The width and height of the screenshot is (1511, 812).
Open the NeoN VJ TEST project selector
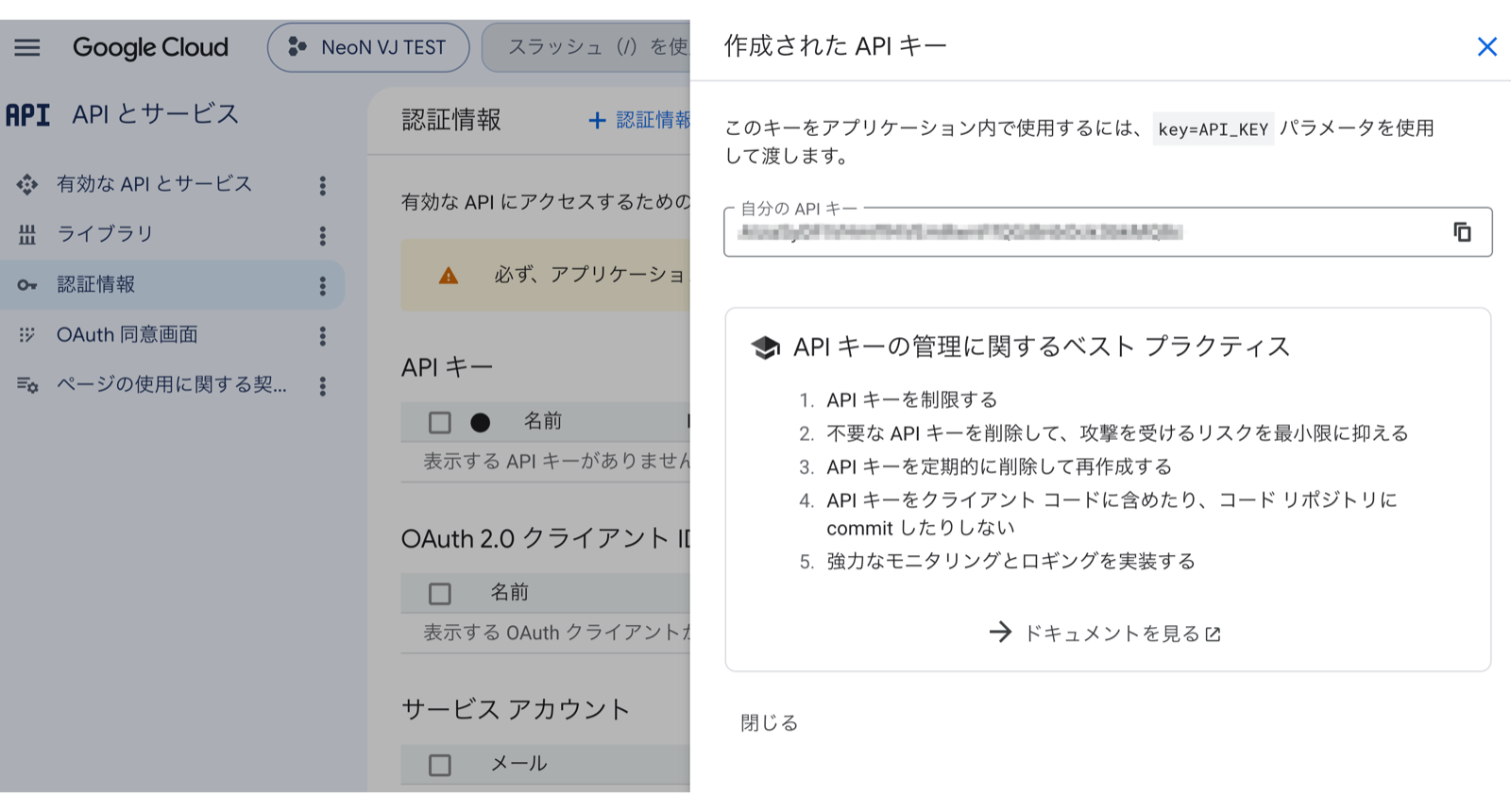(x=368, y=47)
